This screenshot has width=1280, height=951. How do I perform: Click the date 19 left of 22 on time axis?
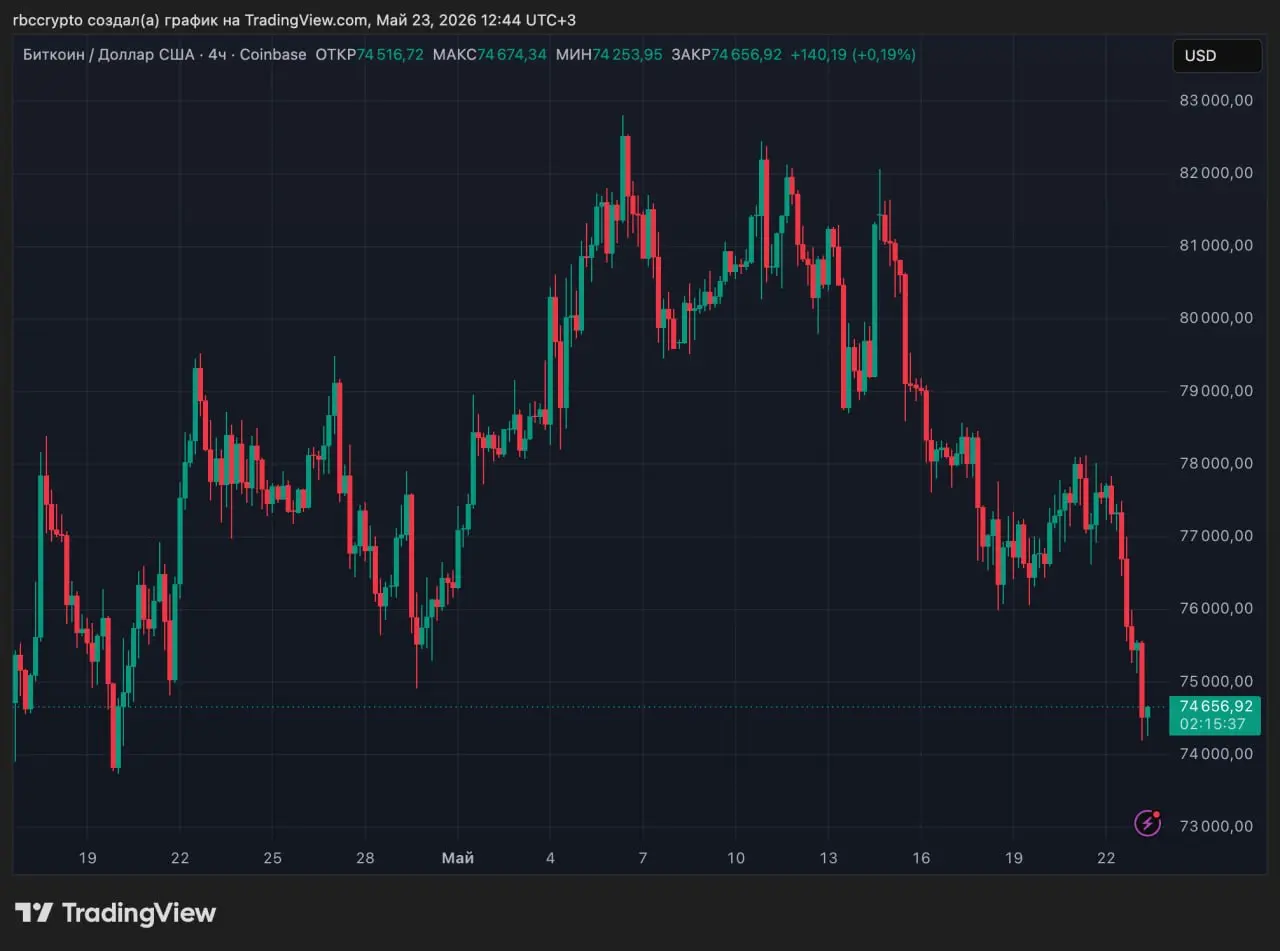[x=87, y=858]
